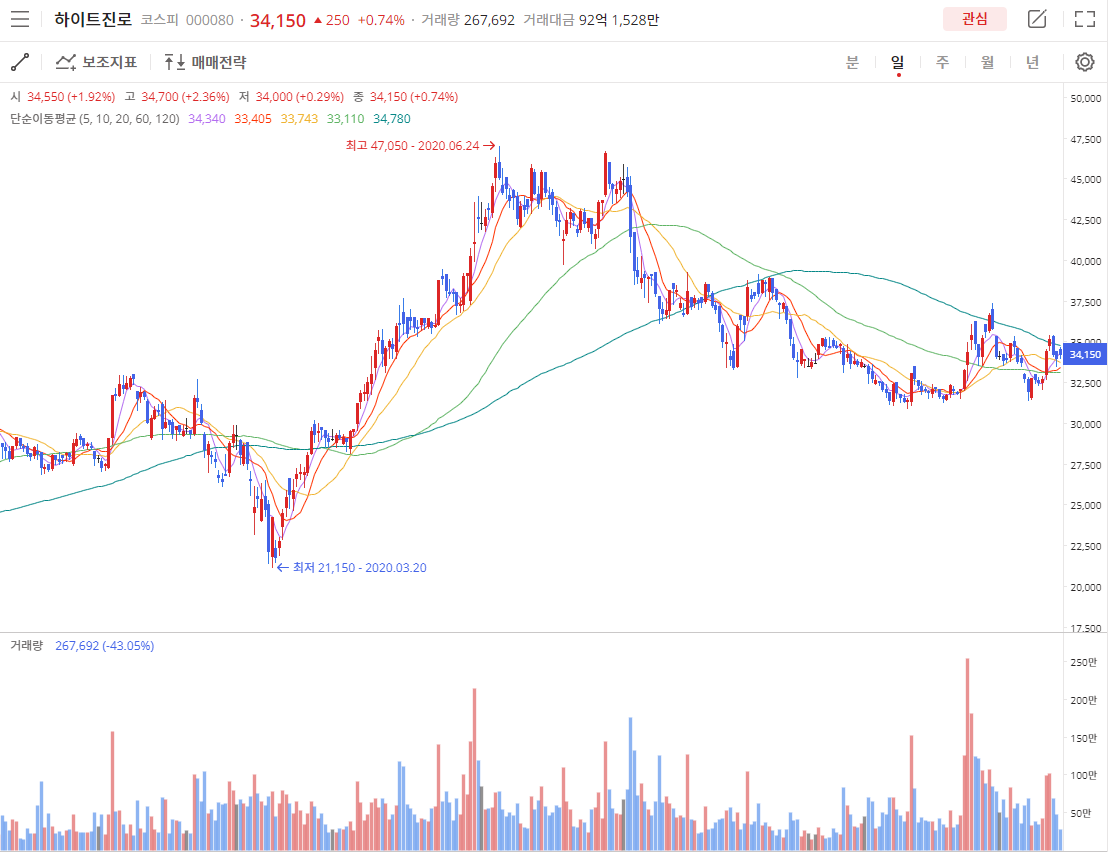The width and height of the screenshot is (1108, 852).
Task: Switch to 일 daily chart
Action: [x=897, y=62]
